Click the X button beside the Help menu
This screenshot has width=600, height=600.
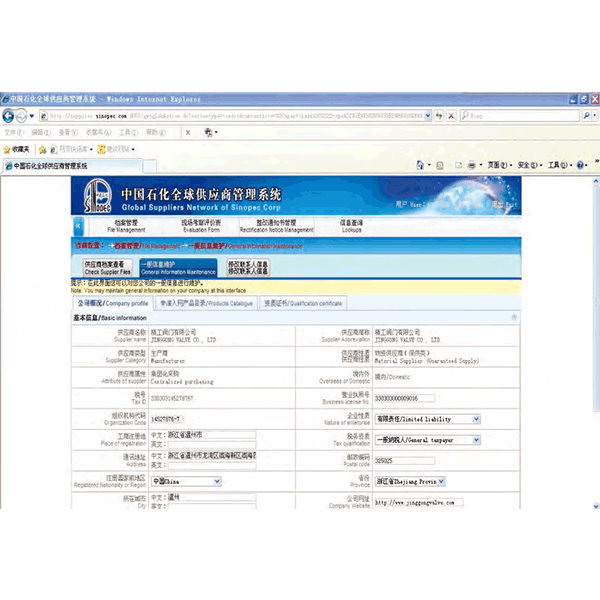click(188, 132)
